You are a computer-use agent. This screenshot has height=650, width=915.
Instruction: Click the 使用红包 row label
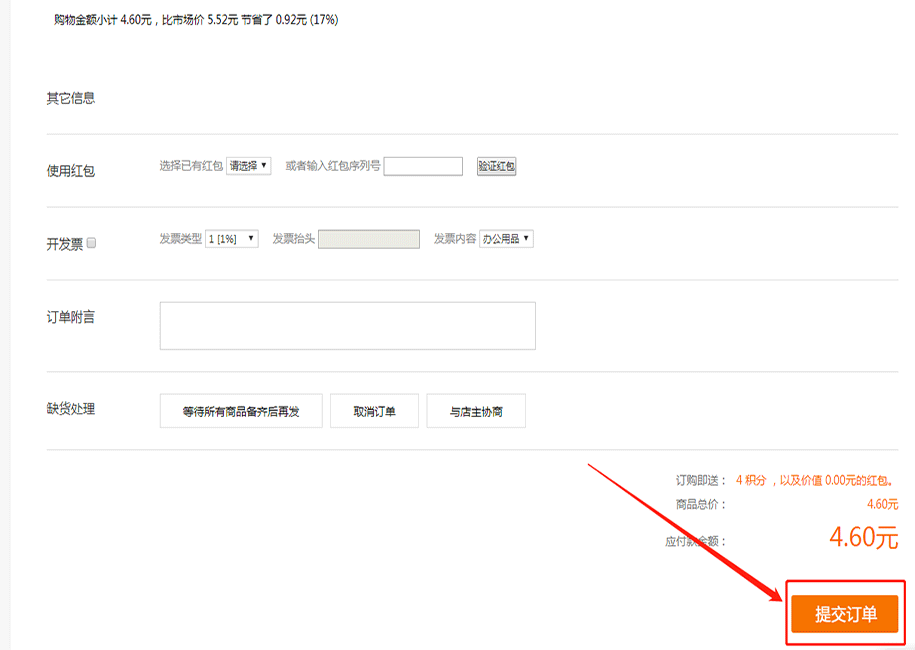(x=70, y=171)
